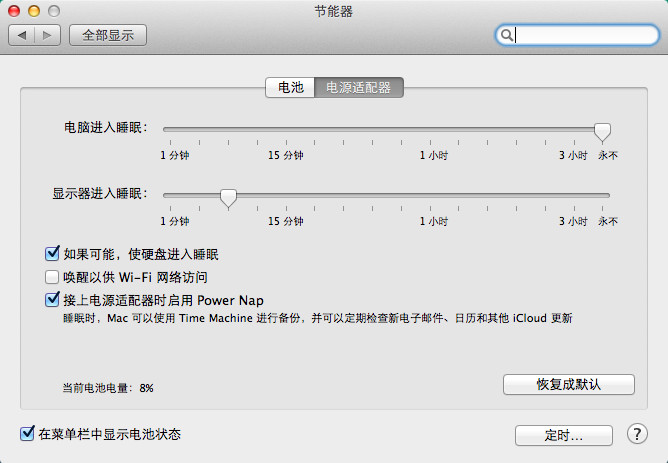This screenshot has width=668, height=463.
Task: Click the back navigation arrow
Action: (x=23, y=35)
